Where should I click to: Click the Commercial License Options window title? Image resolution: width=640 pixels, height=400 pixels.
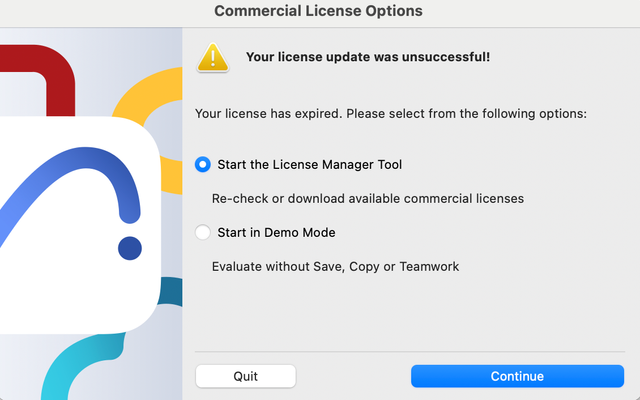coord(318,11)
